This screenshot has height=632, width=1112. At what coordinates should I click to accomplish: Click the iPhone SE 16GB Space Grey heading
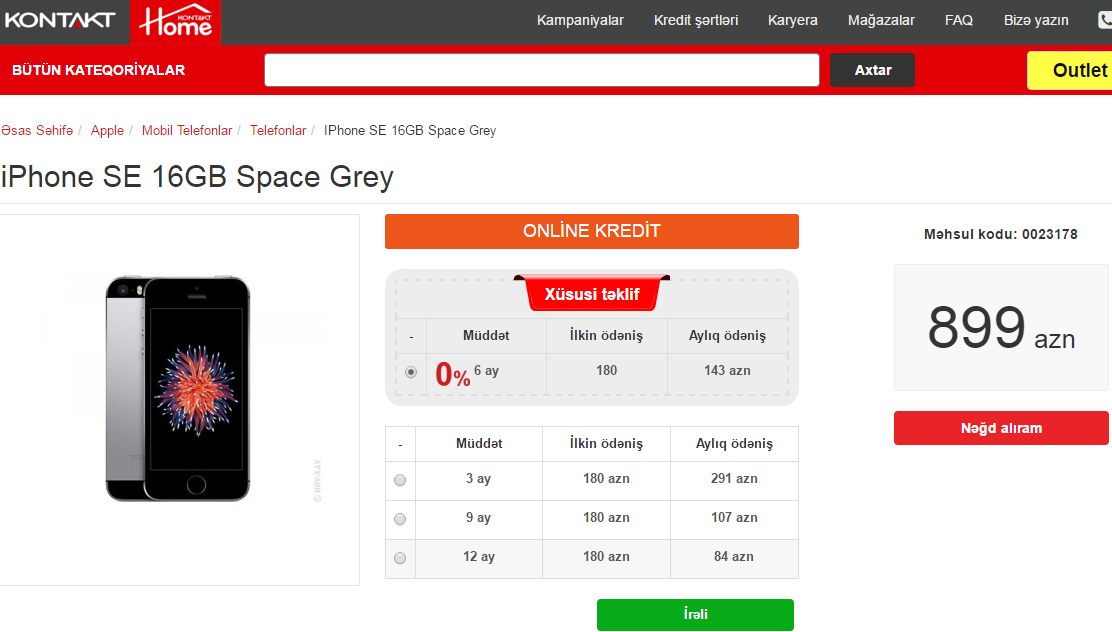[197, 177]
